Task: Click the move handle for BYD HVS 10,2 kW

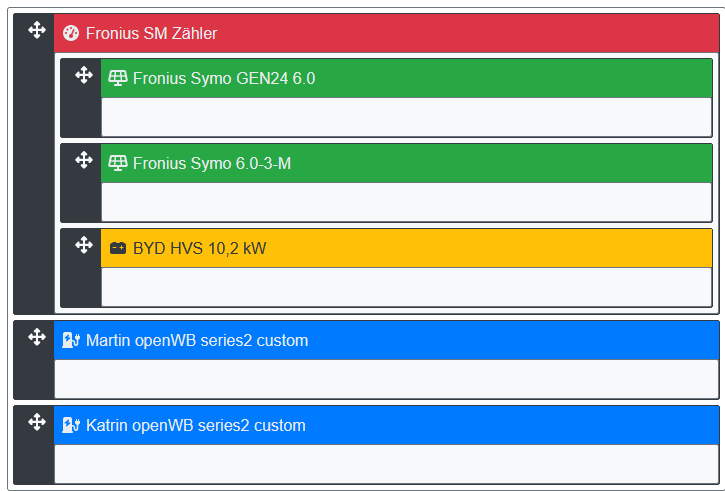Action: (84, 245)
